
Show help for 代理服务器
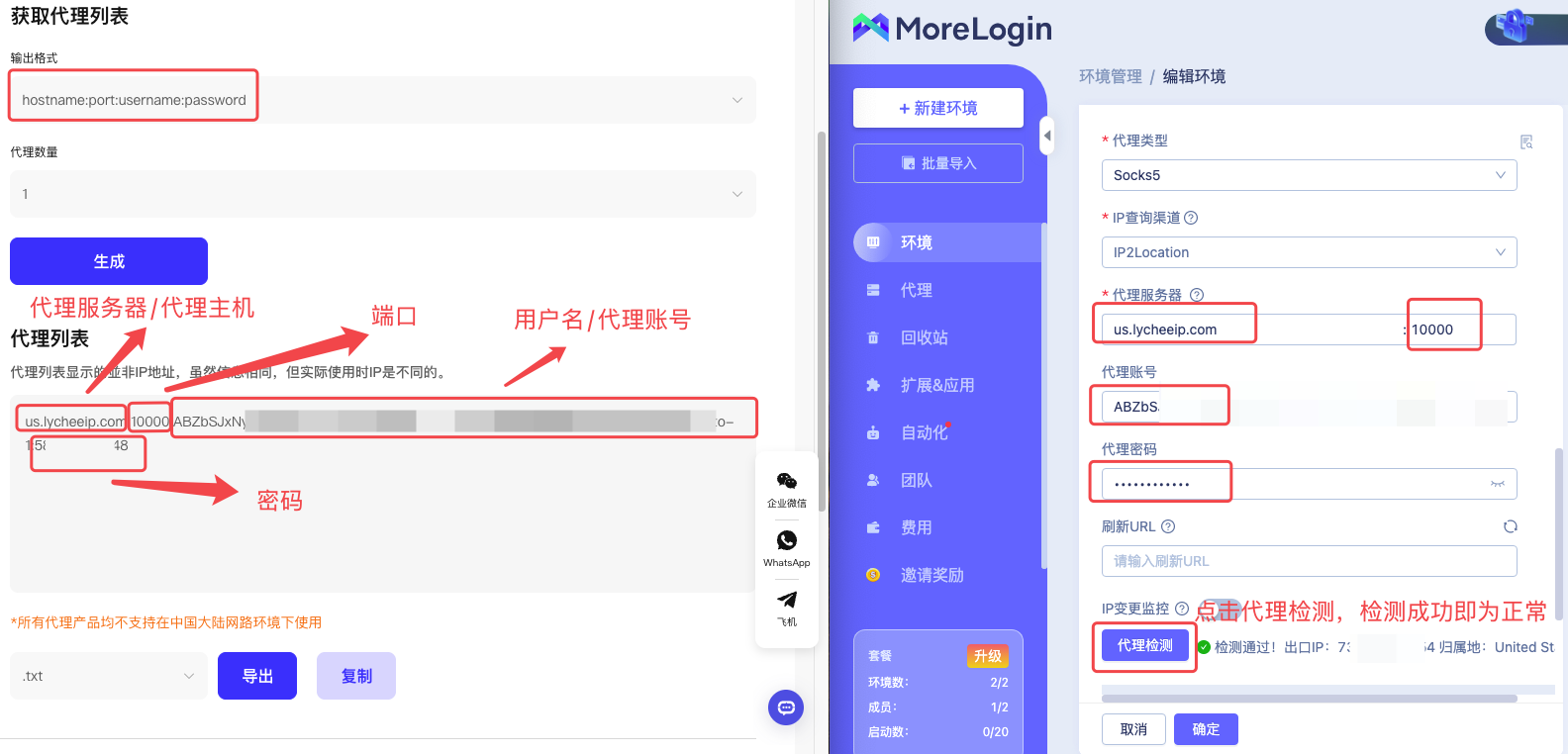coord(1197,295)
